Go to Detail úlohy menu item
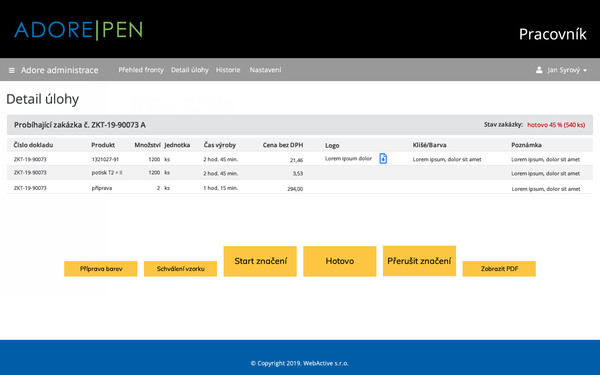Viewport: 600px width, 375px height. (x=190, y=70)
